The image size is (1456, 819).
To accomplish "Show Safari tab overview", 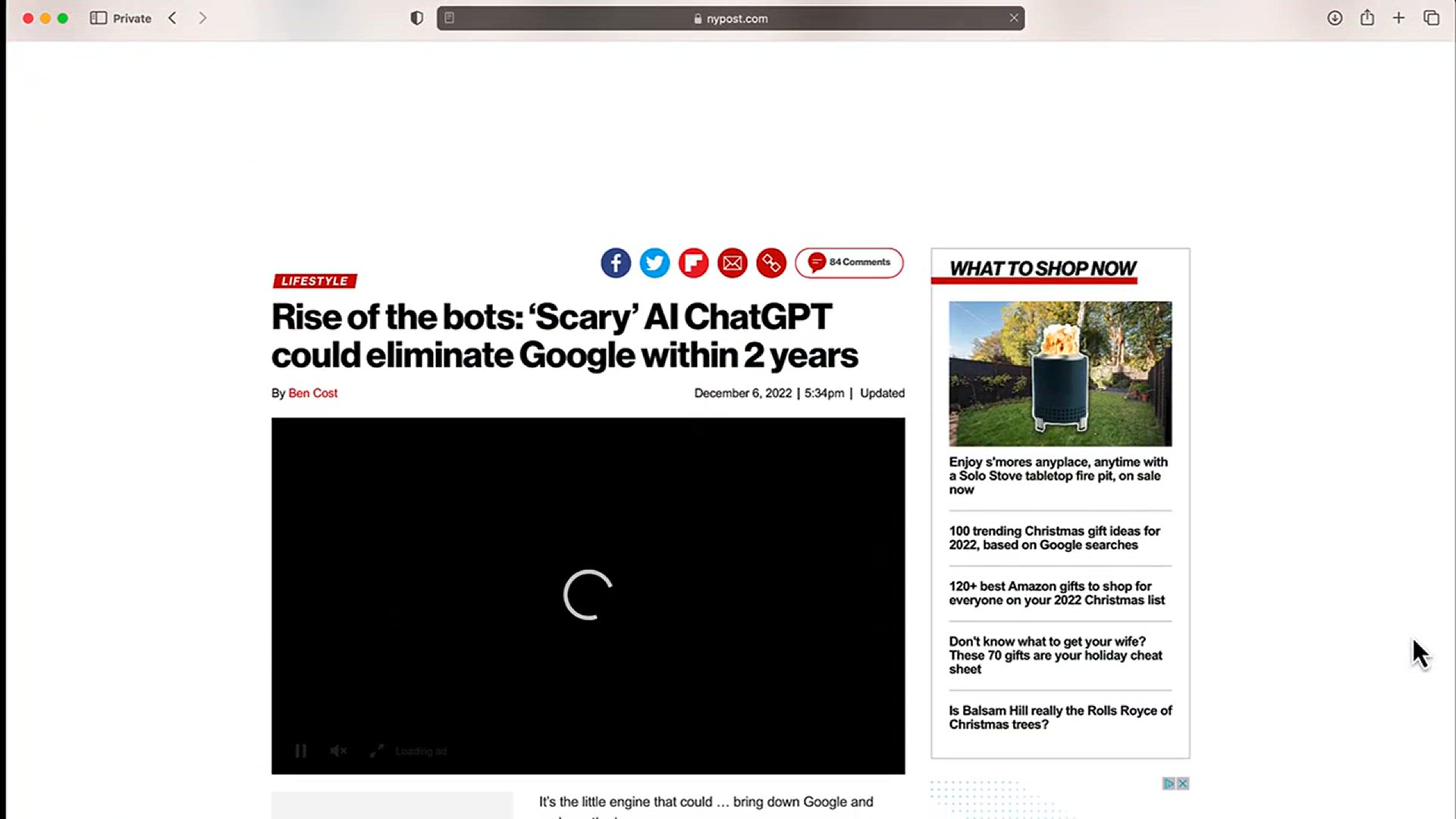I will [x=1432, y=18].
